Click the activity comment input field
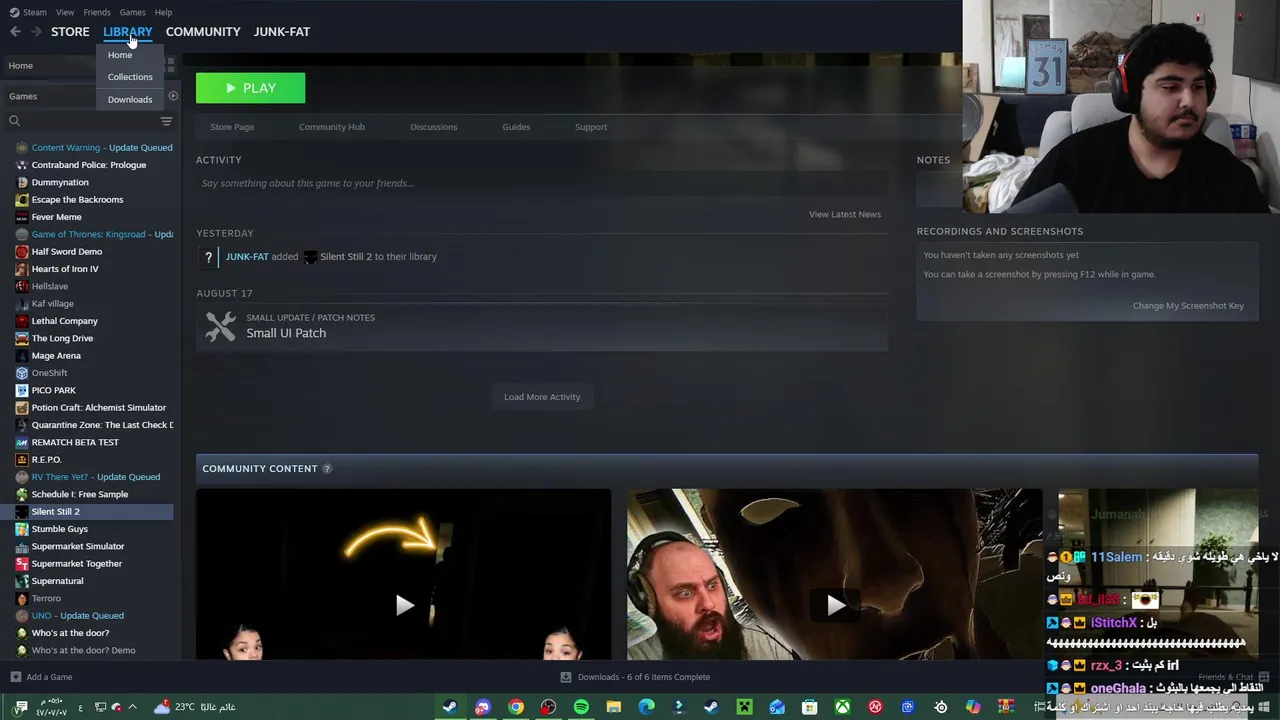The height and width of the screenshot is (720, 1280). (x=542, y=183)
